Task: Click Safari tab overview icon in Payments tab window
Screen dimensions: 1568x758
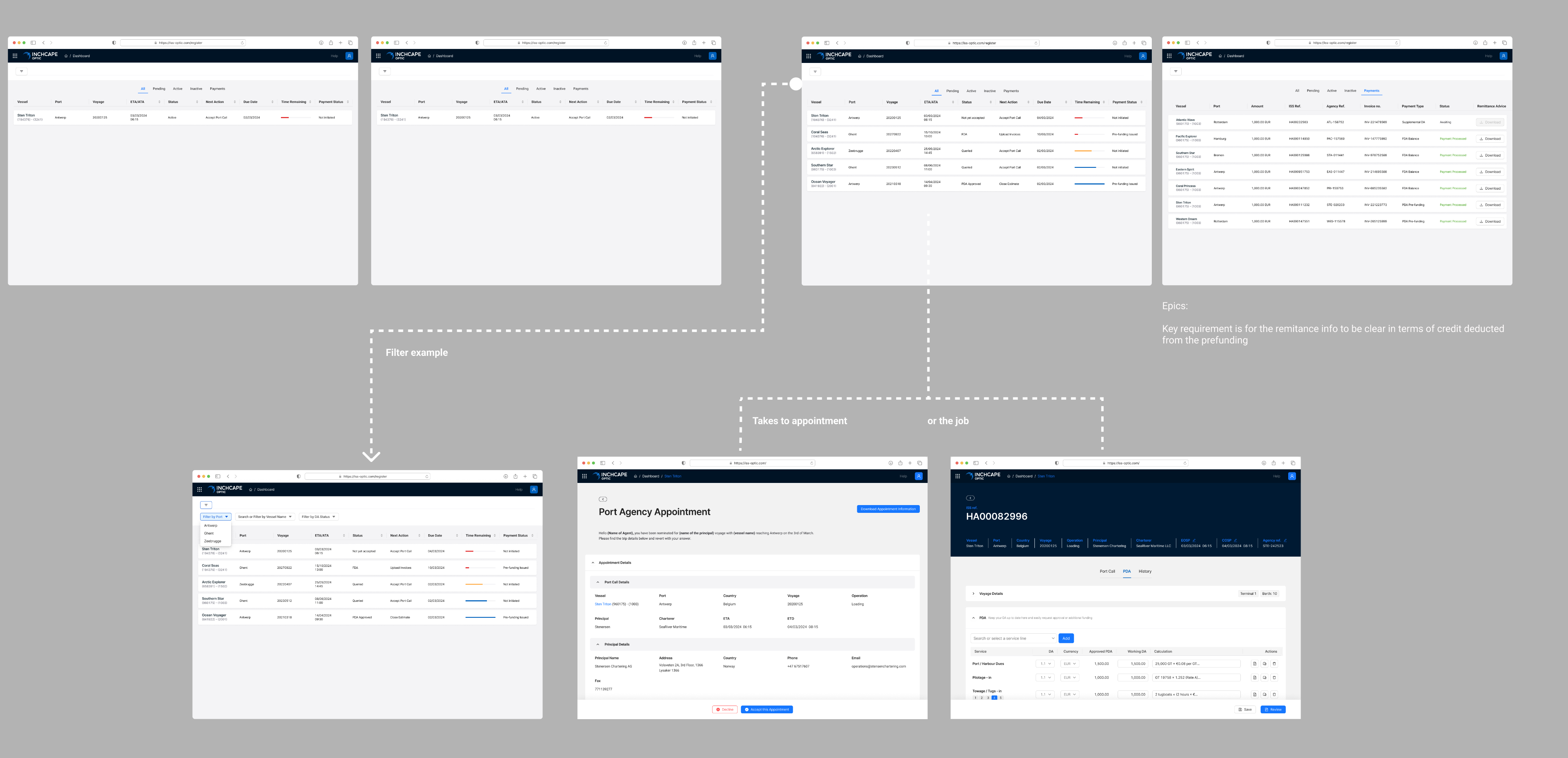Action: [1504, 43]
